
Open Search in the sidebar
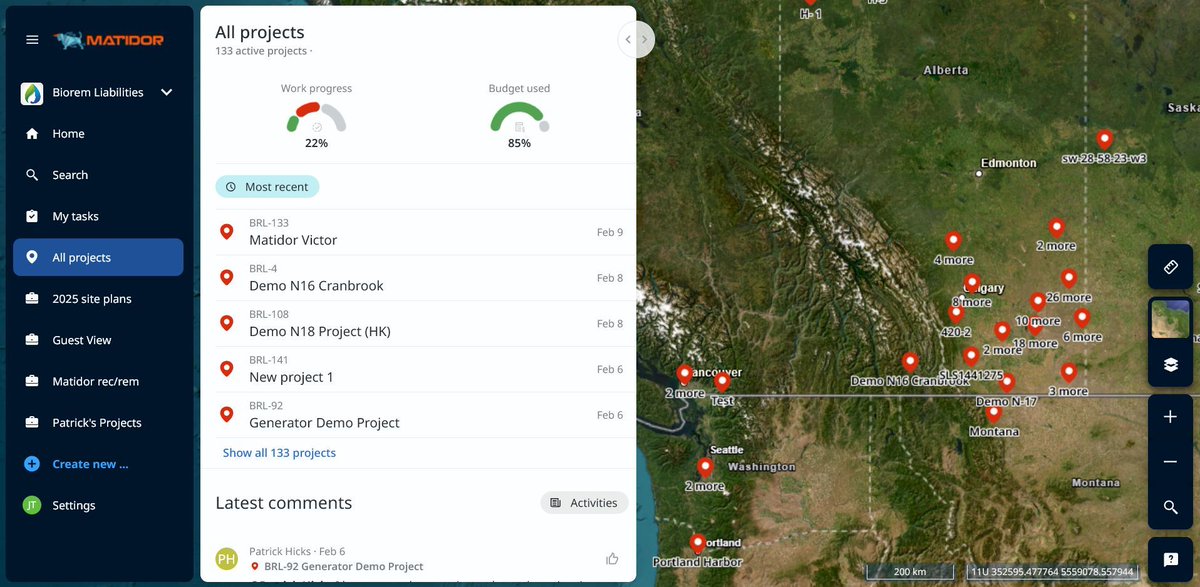(98, 175)
